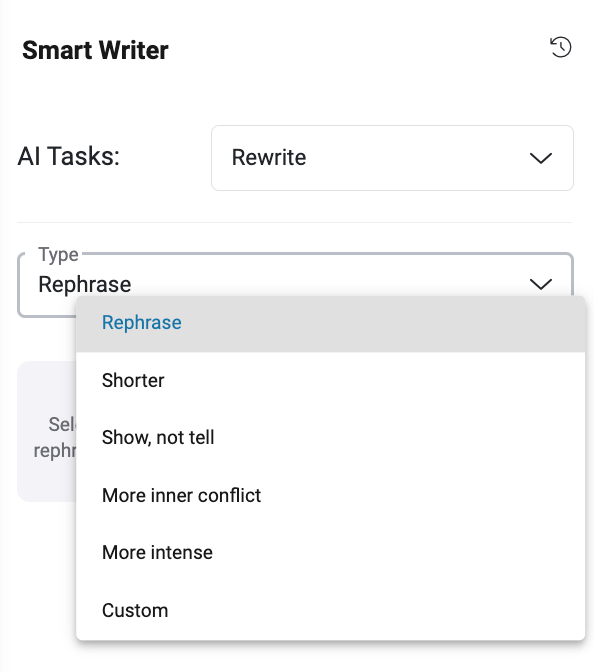
Task: Open the Smart Writer history icon
Action: [x=561, y=47]
